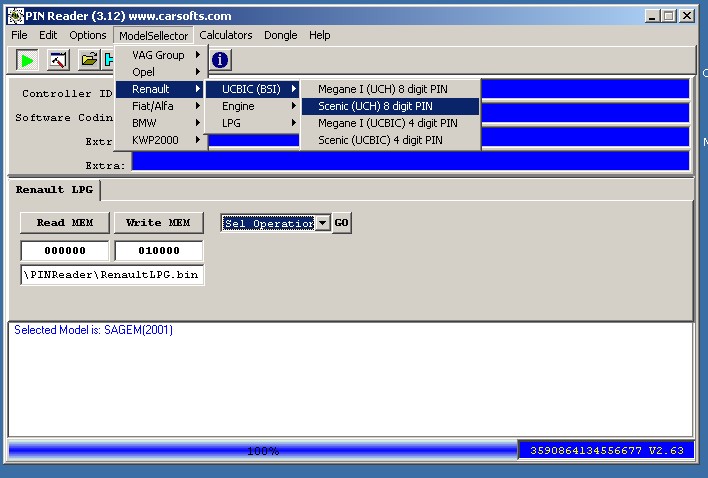Click the green play/start icon
The width and height of the screenshot is (708, 478).
click(x=28, y=61)
